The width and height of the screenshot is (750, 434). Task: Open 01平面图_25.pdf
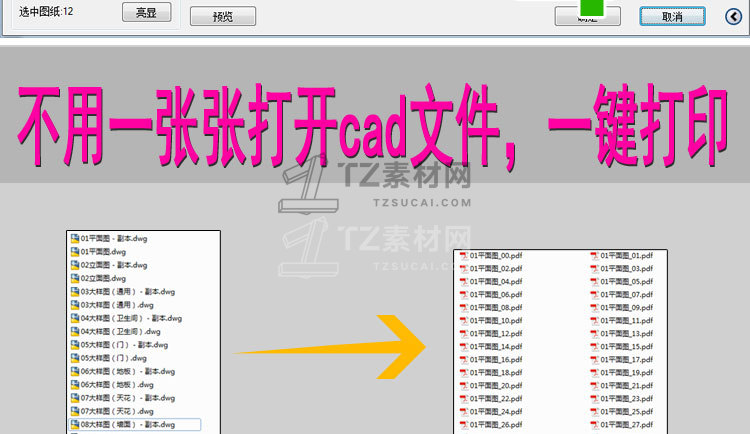coord(621,412)
